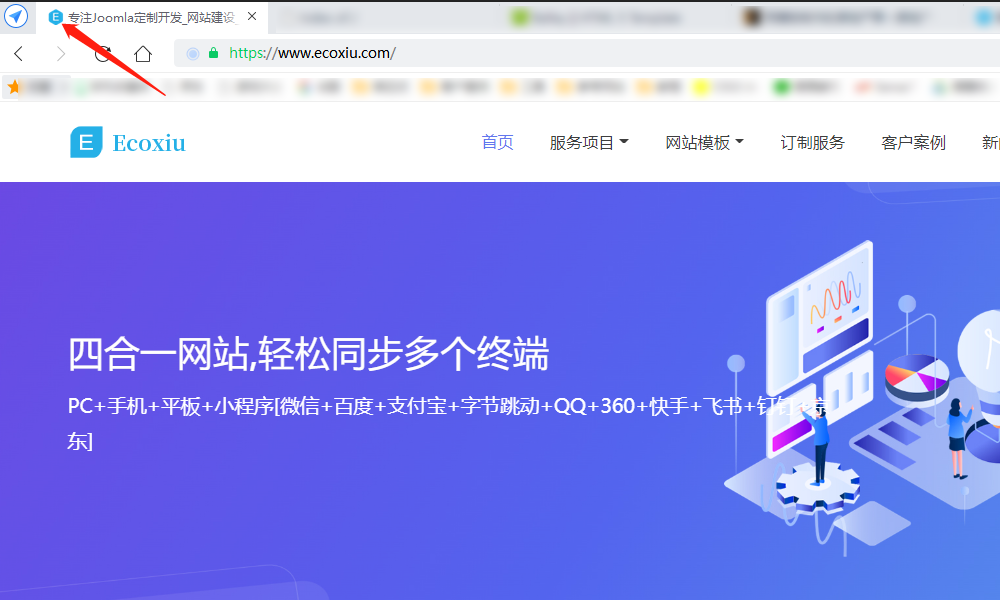Open the browser home page icon

click(143, 54)
